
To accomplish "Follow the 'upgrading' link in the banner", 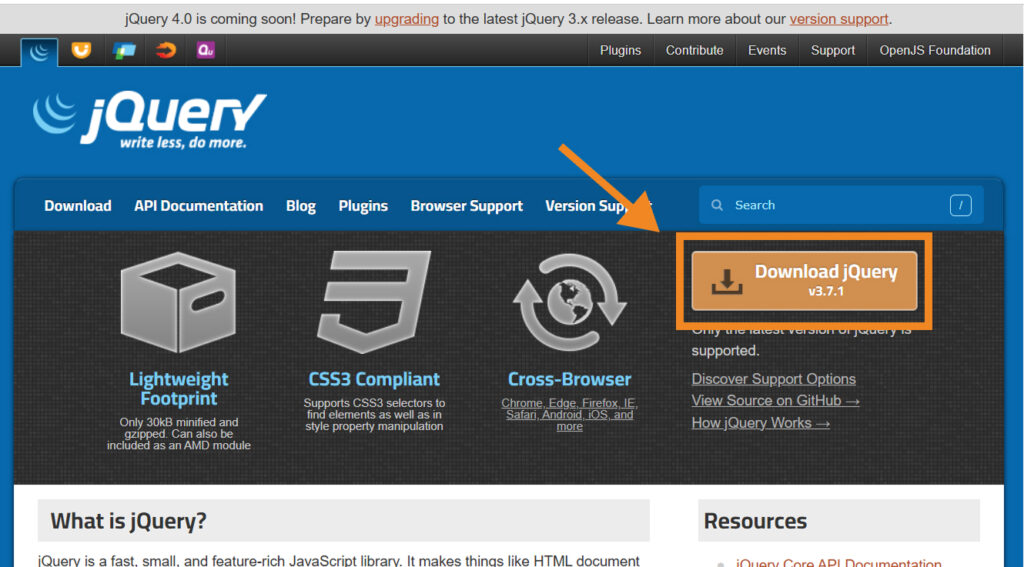I will [x=408, y=19].
